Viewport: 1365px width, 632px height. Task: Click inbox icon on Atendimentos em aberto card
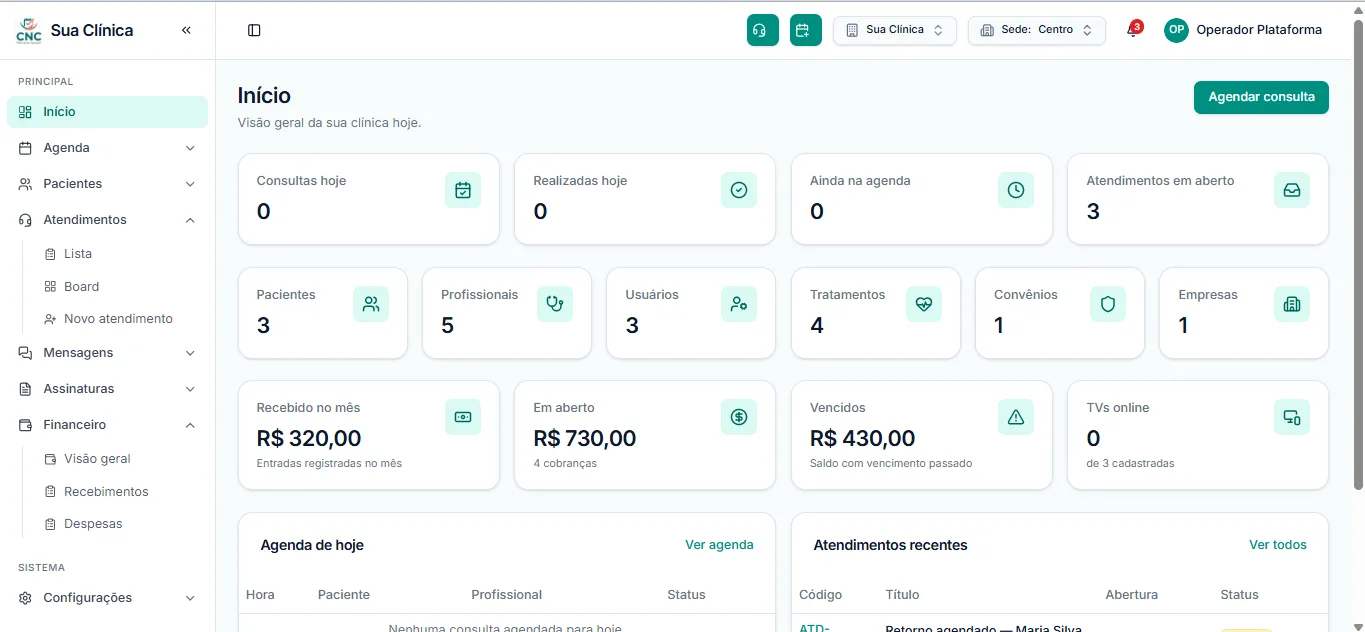(1292, 190)
